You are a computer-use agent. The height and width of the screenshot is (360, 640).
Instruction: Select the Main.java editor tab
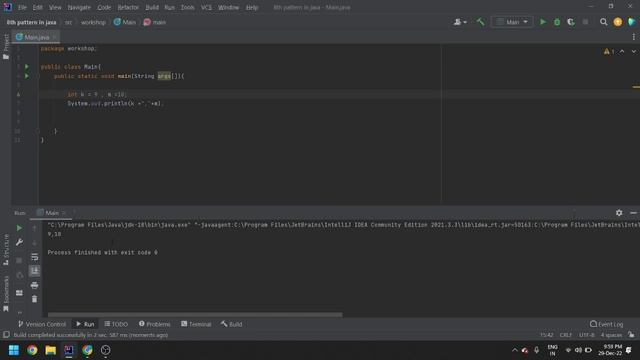[x=36, y=37]
